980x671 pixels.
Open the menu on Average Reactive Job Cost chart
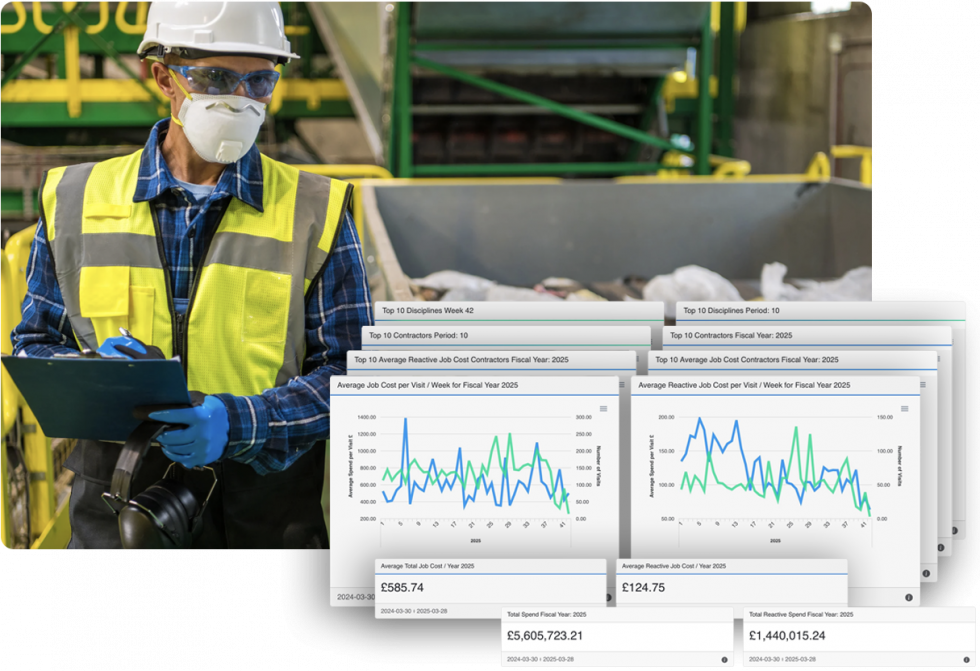point(905,410)
